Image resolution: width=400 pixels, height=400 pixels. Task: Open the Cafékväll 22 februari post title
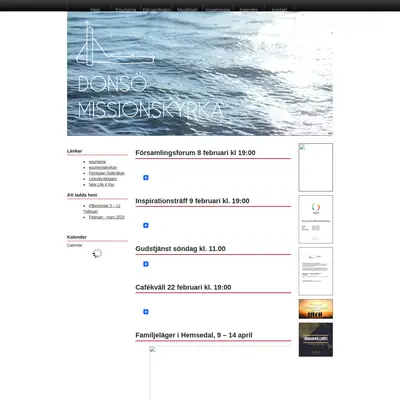click(183, 287)
